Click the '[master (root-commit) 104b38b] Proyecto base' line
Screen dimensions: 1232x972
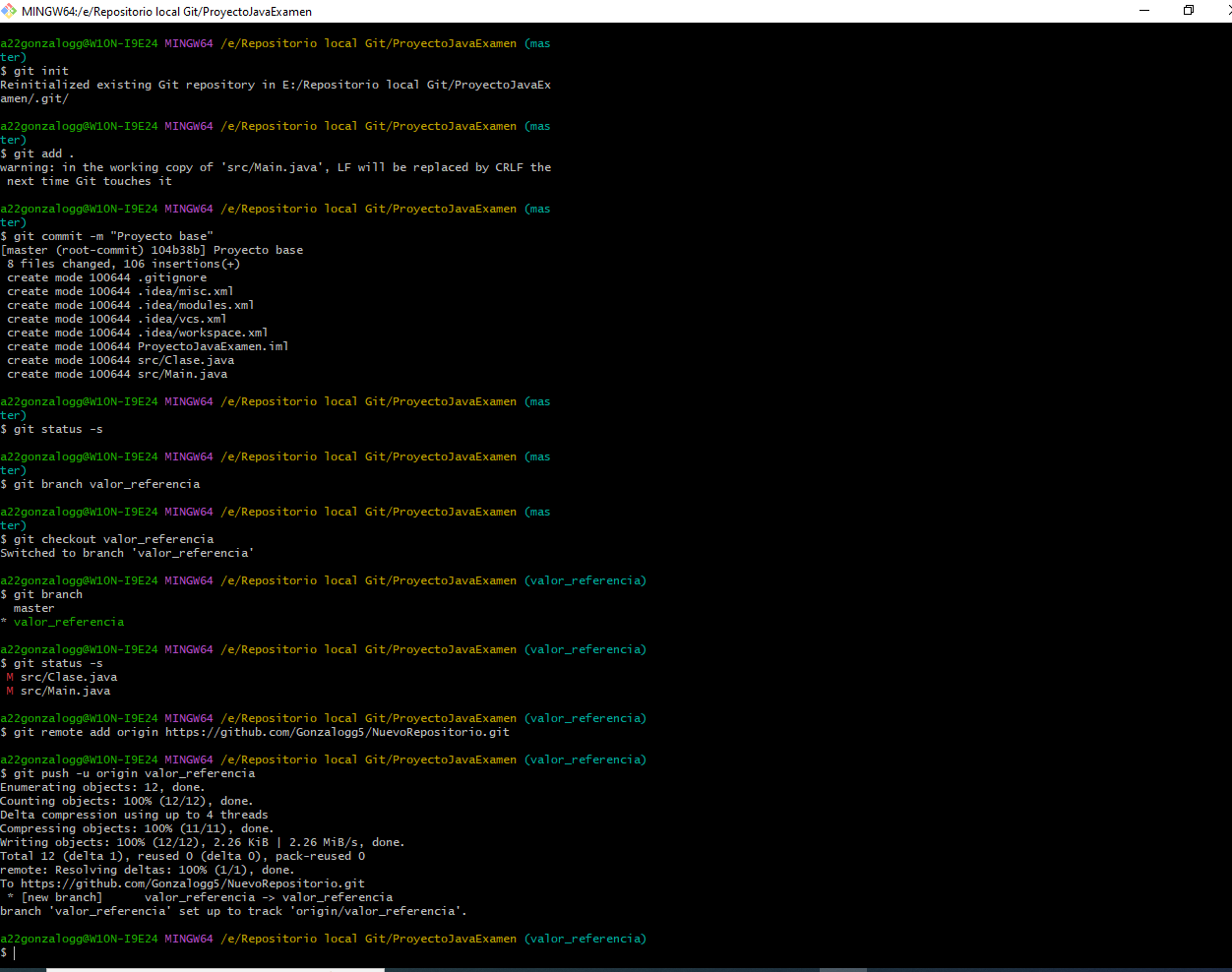pos(152,250)
